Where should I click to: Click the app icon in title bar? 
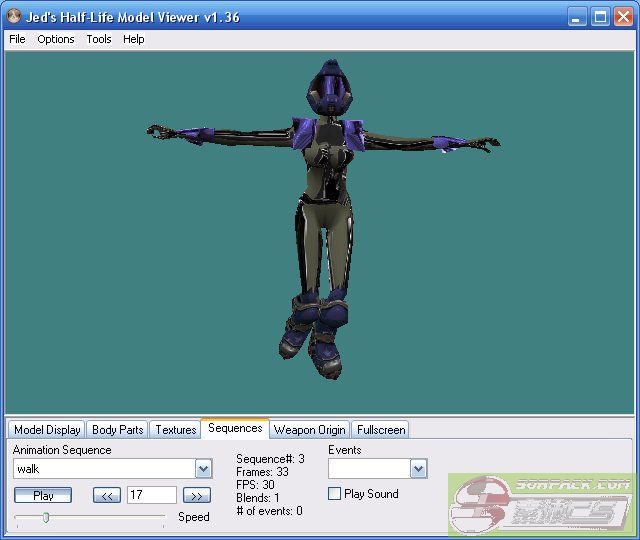pos(13,17)
